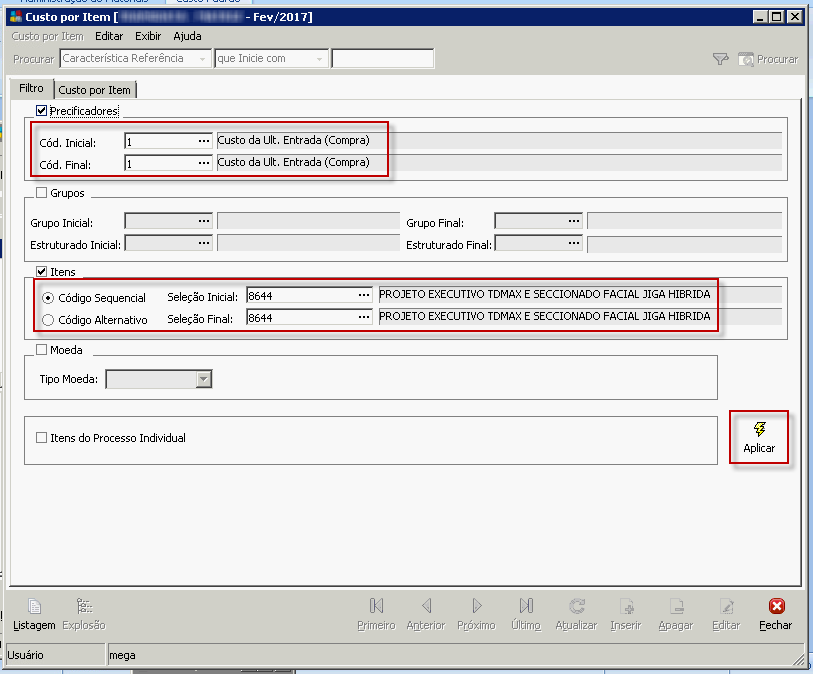Switch to the Custo por Item tab
Image resolution: width=813 pixels, height=674 pixels.
(x=94, y=90)
